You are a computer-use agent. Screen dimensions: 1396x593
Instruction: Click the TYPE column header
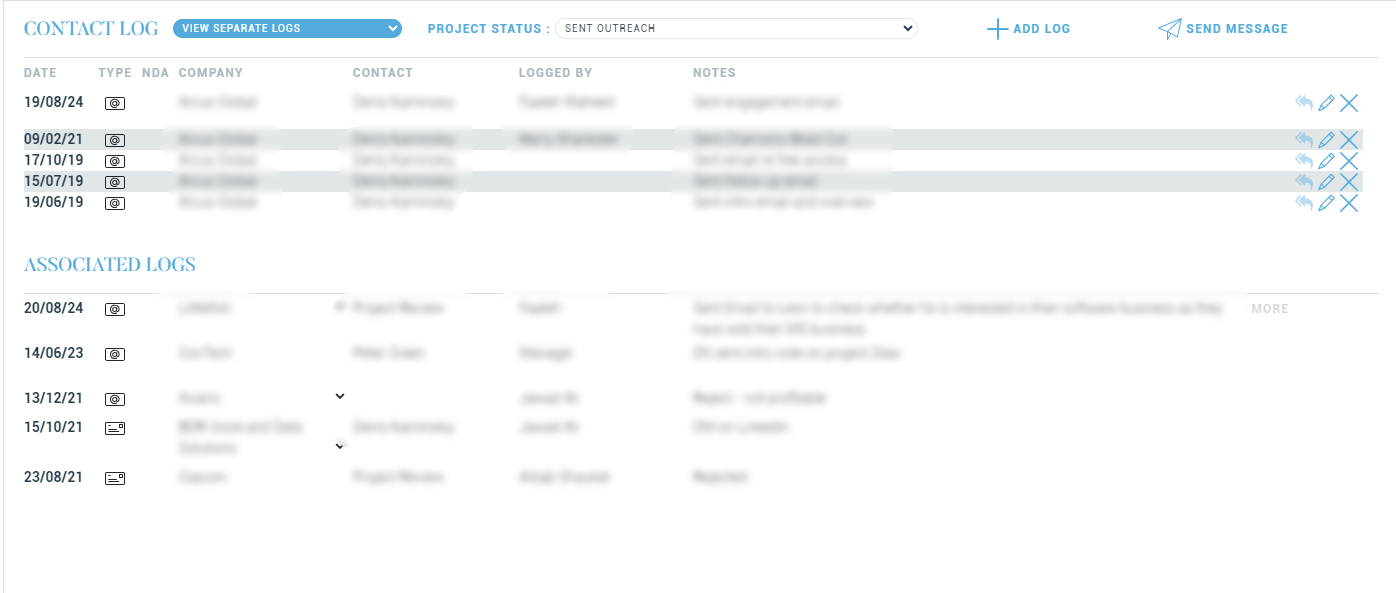(115, 73)
